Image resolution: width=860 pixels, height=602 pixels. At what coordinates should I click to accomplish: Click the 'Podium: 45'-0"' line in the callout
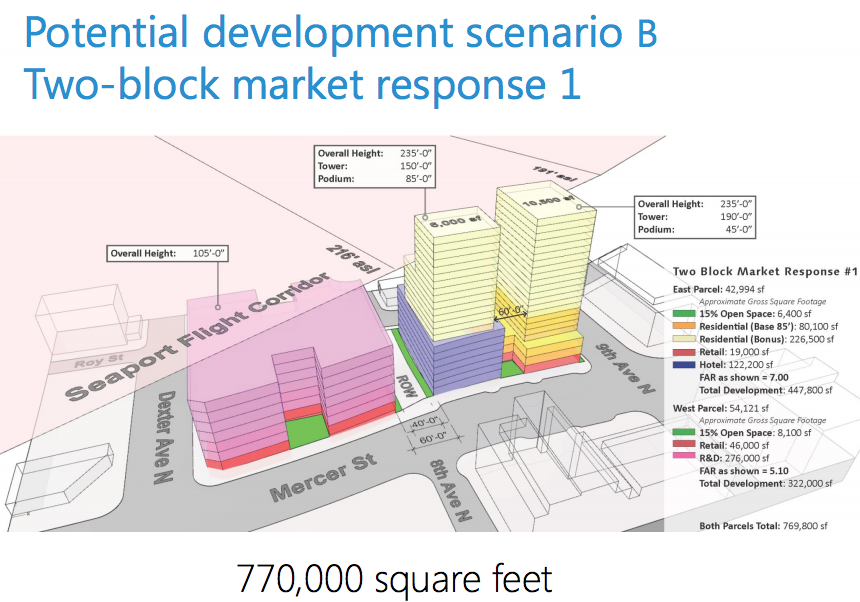(x=695, y=230)
